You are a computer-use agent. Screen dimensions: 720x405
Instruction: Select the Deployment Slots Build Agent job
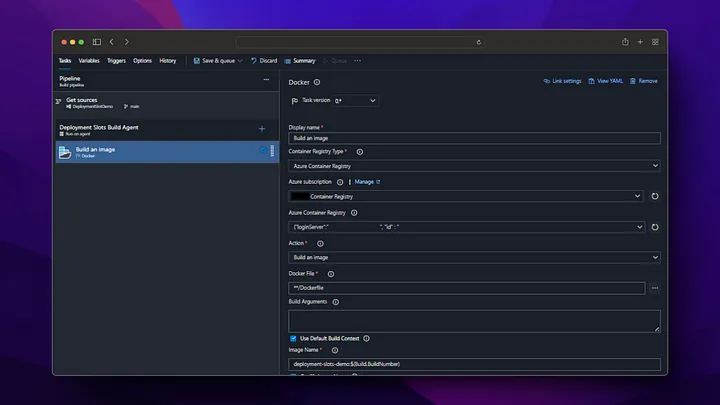167,130
